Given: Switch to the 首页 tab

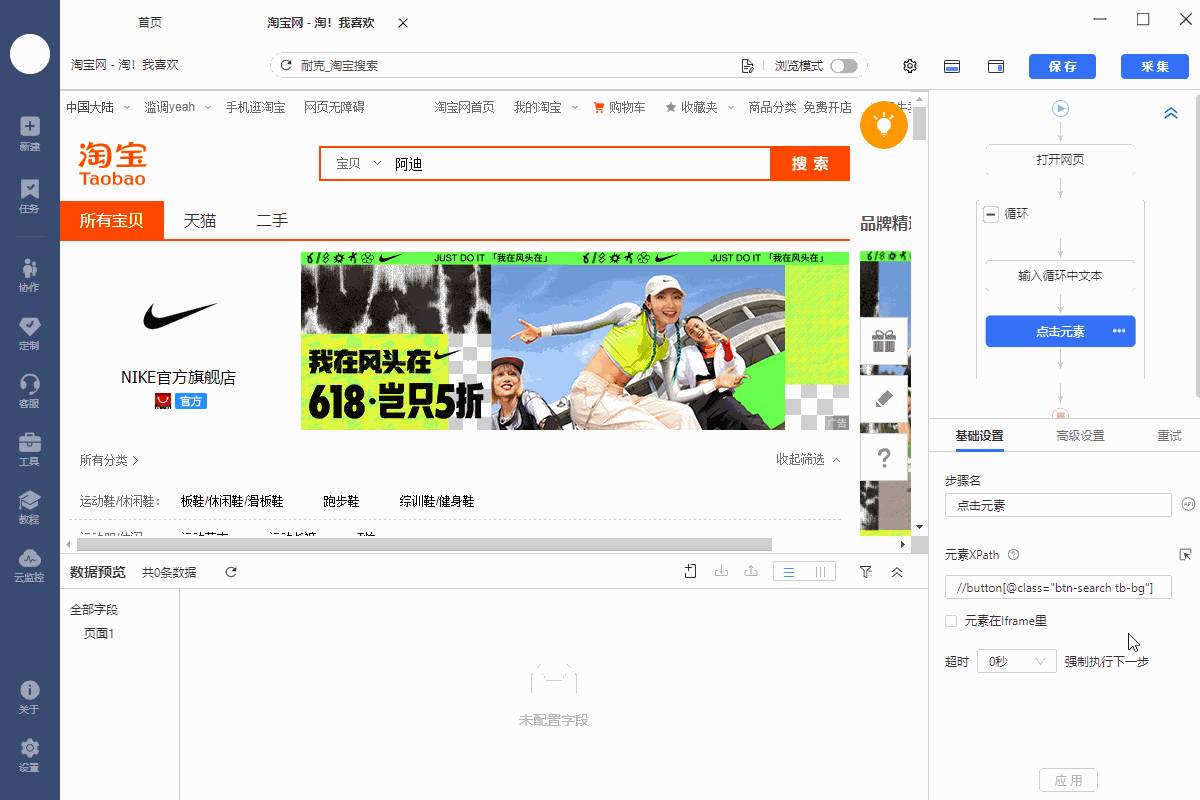Looking at the screenshot, I should coord(150,23).
